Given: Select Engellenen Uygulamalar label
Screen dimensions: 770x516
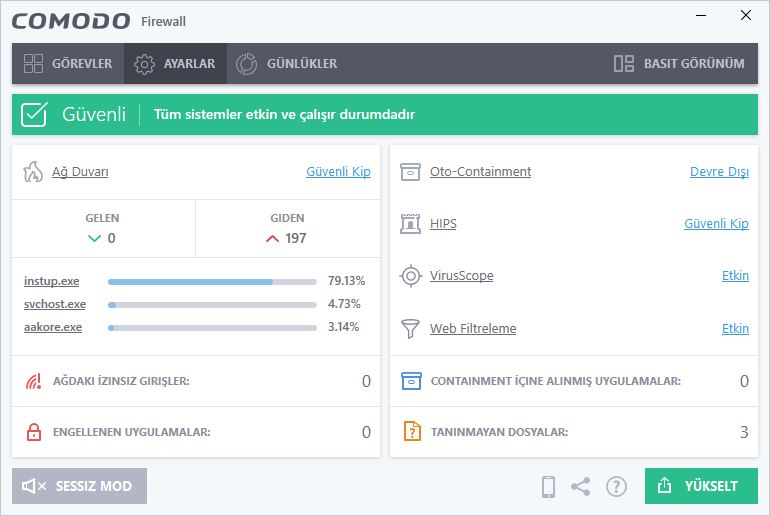Looking at the screenshot, I should point(132,433).
